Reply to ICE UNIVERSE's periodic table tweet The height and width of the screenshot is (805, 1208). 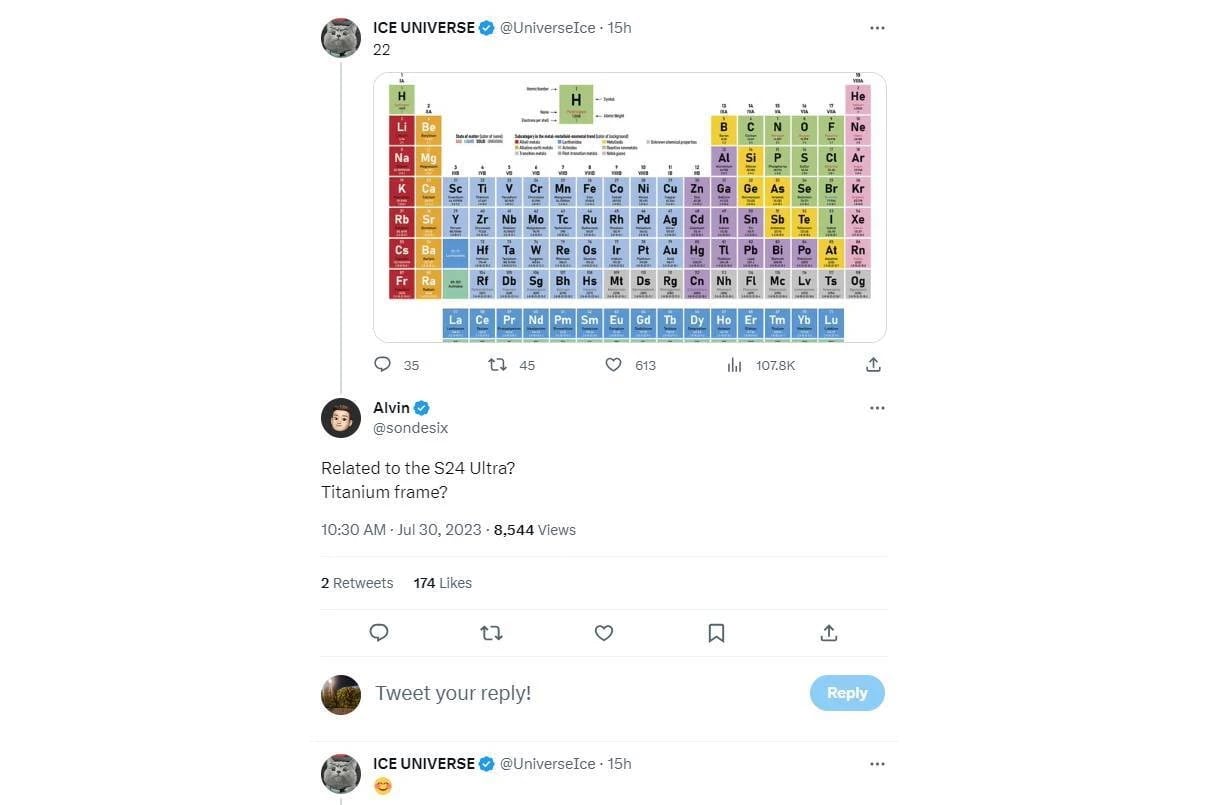pyautogui.click(x=382, y=364)
